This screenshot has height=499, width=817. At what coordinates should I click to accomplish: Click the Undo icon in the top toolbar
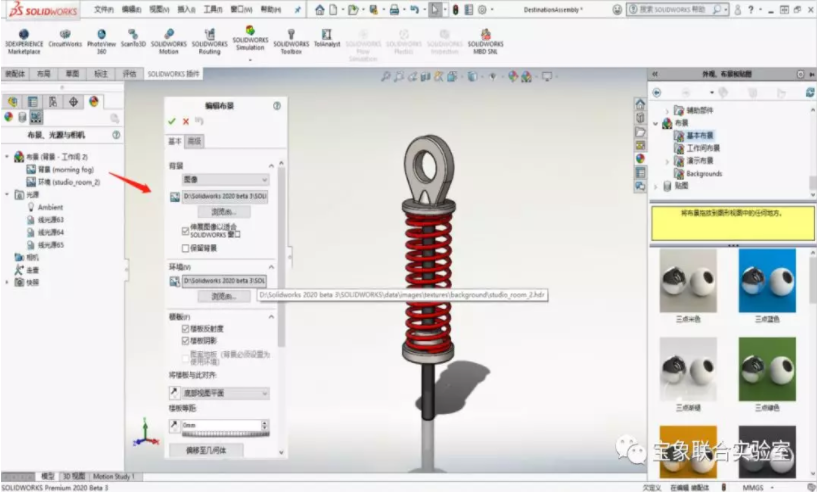point(414,9)
